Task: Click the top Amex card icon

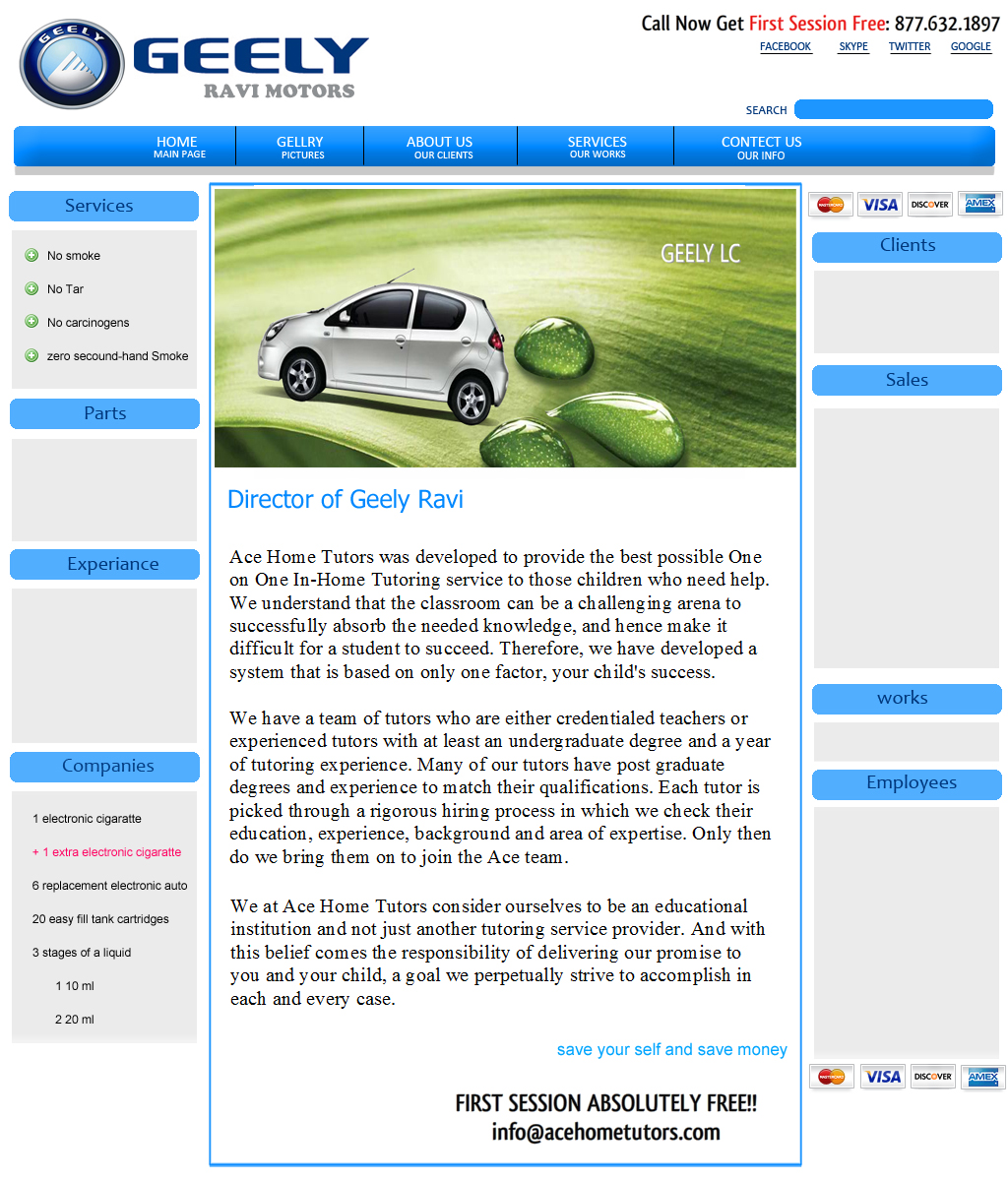Action: pos(979,204)
